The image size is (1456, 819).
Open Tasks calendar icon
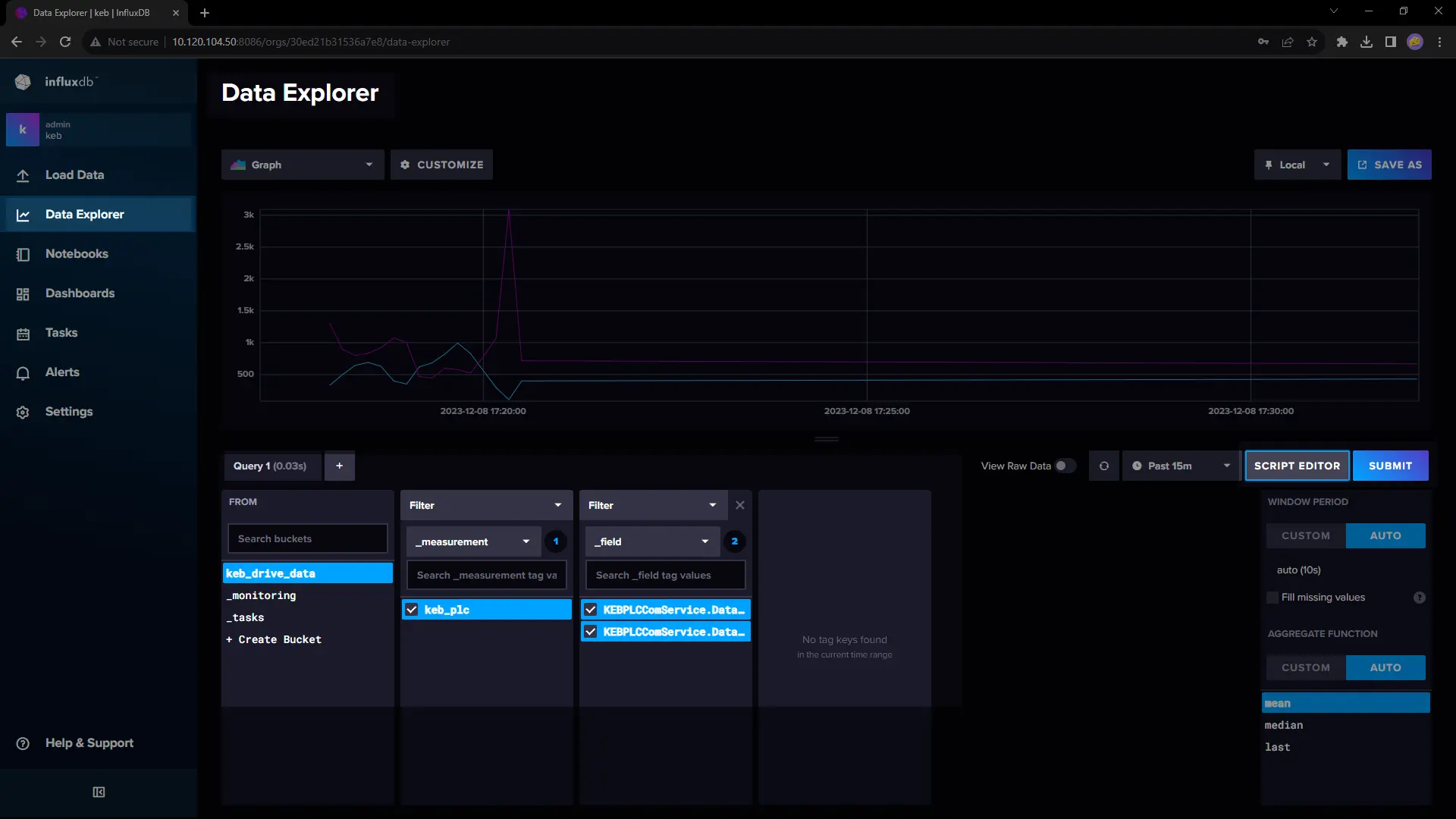click(x=23, y=334)
